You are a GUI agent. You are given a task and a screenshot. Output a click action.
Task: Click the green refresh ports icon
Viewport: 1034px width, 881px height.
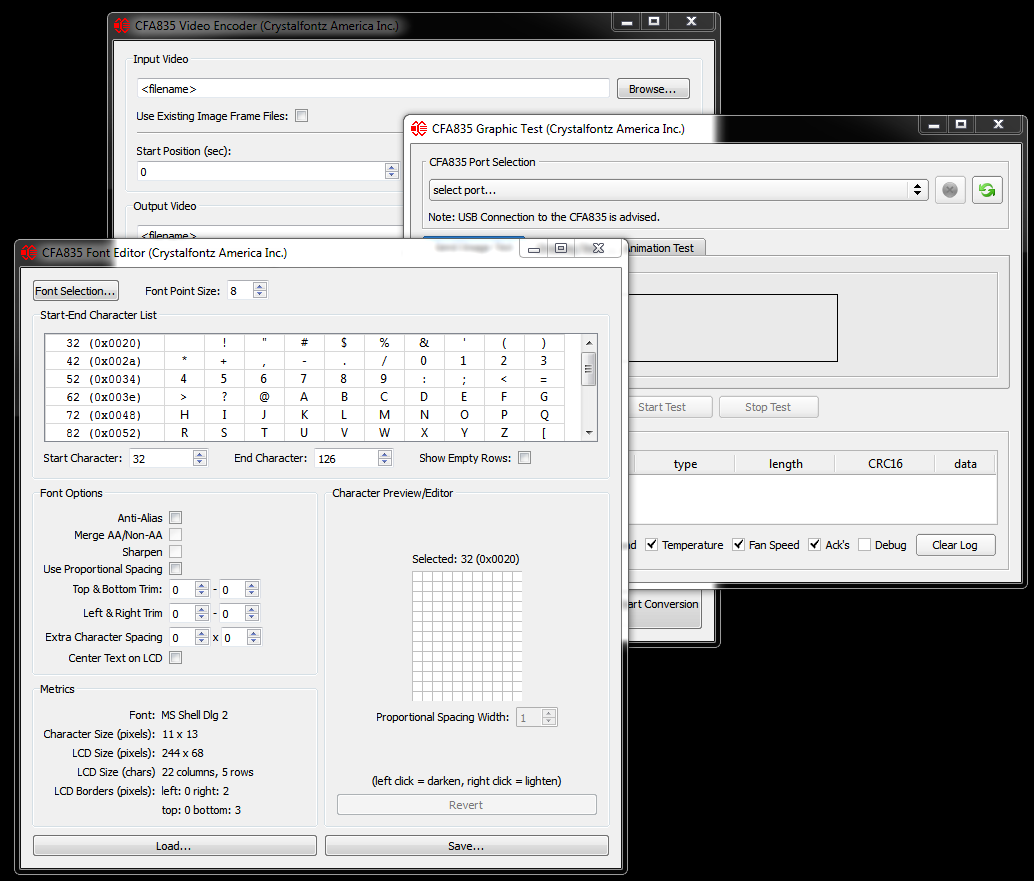[x=987, y=190]
